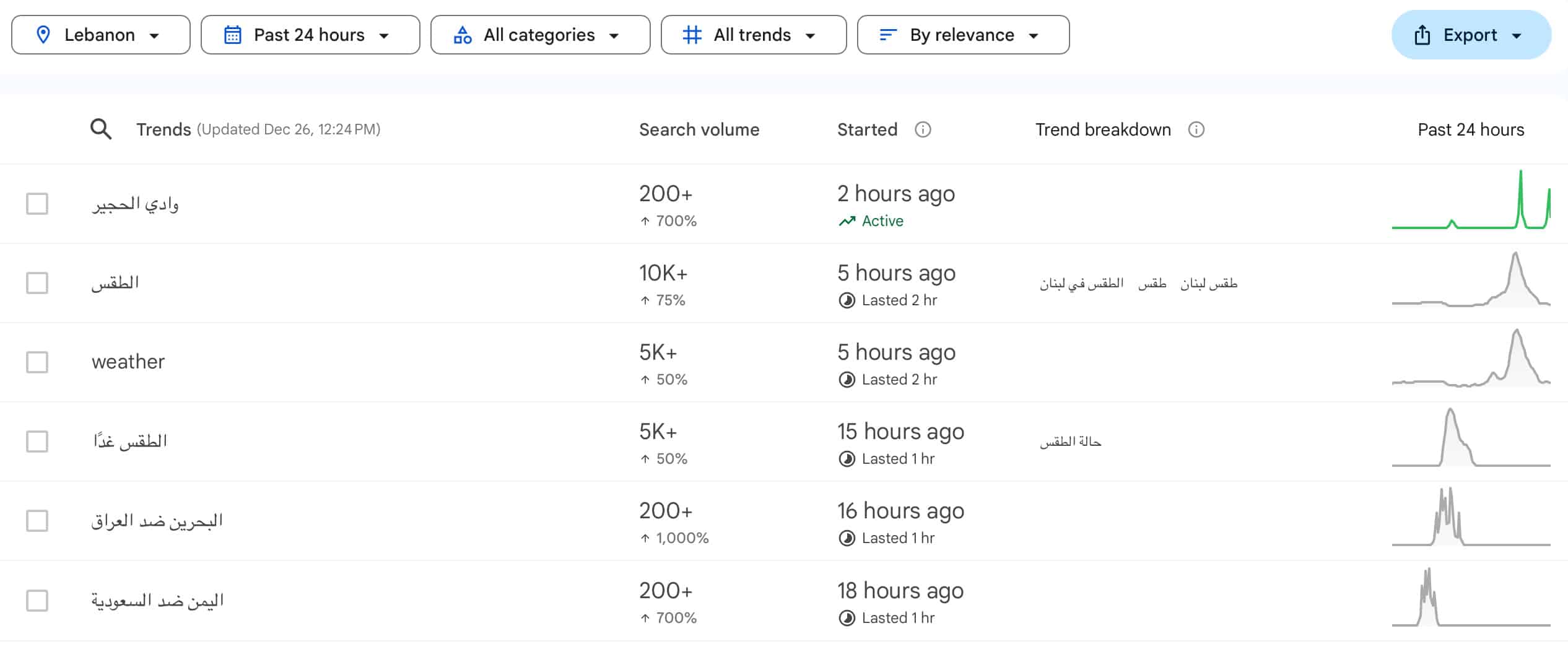Click the sort icon in By relevance
The image size is (1568, 649).
[888, 35]
